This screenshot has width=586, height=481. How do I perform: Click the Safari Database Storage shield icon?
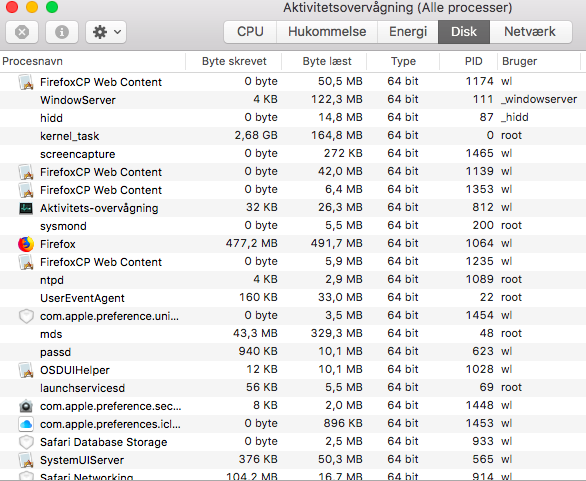pyautogui.click(x=26, y=442)
